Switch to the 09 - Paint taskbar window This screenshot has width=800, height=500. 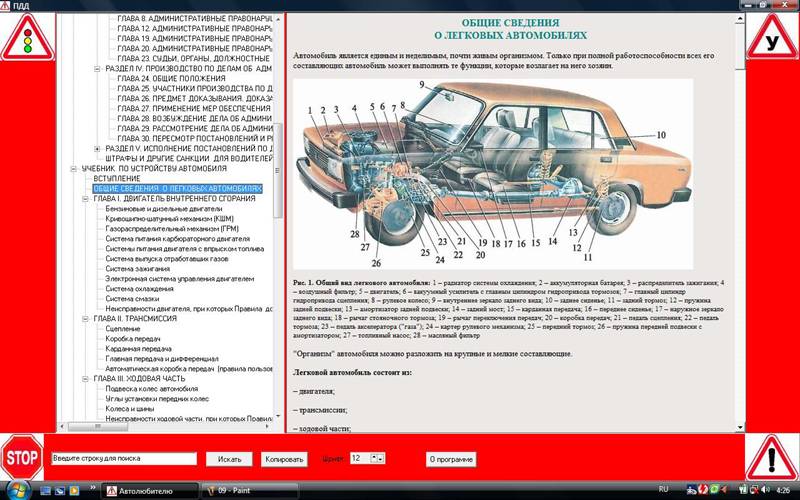pos(249,491)
